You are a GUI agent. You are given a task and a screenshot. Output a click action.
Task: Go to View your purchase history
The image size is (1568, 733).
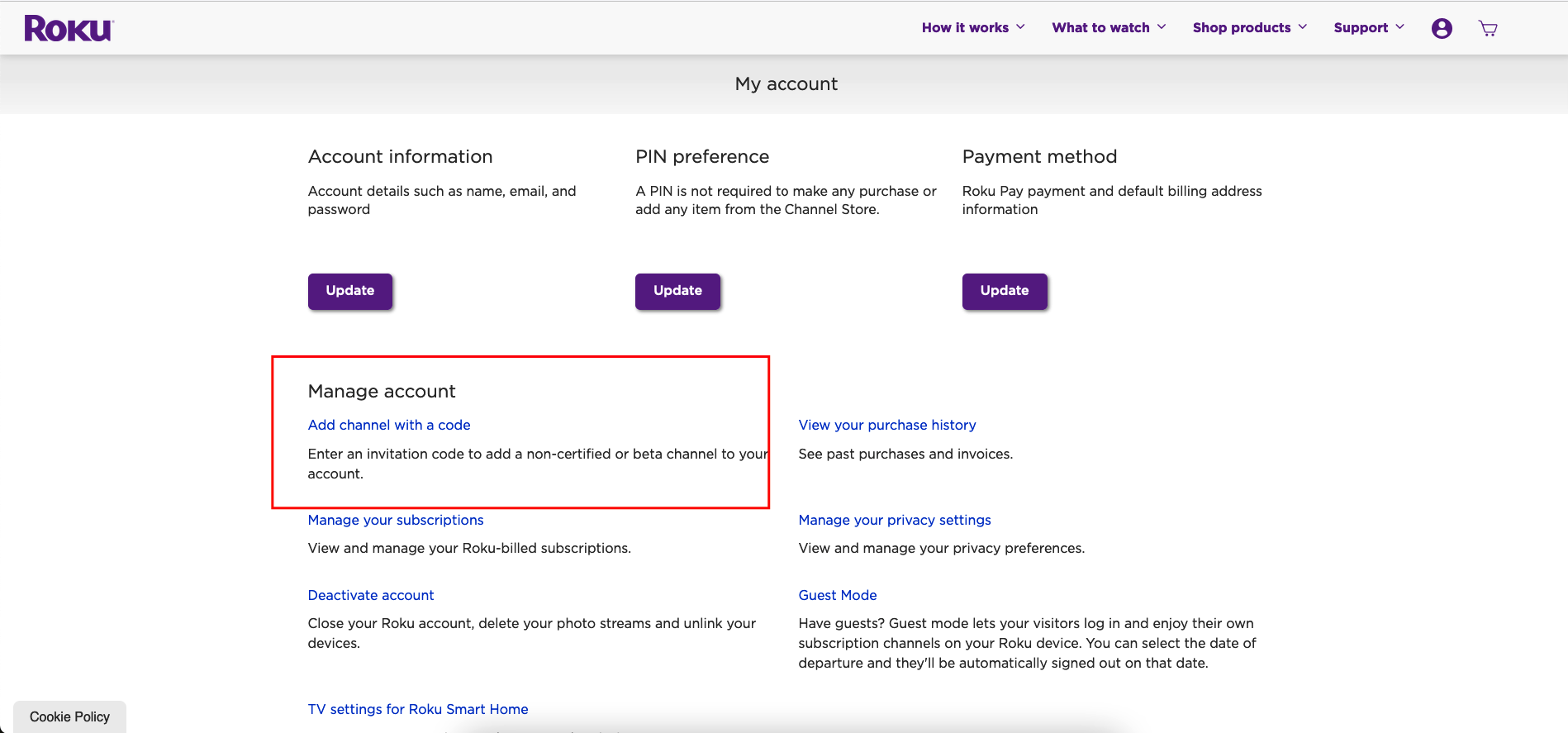(886, 425)
